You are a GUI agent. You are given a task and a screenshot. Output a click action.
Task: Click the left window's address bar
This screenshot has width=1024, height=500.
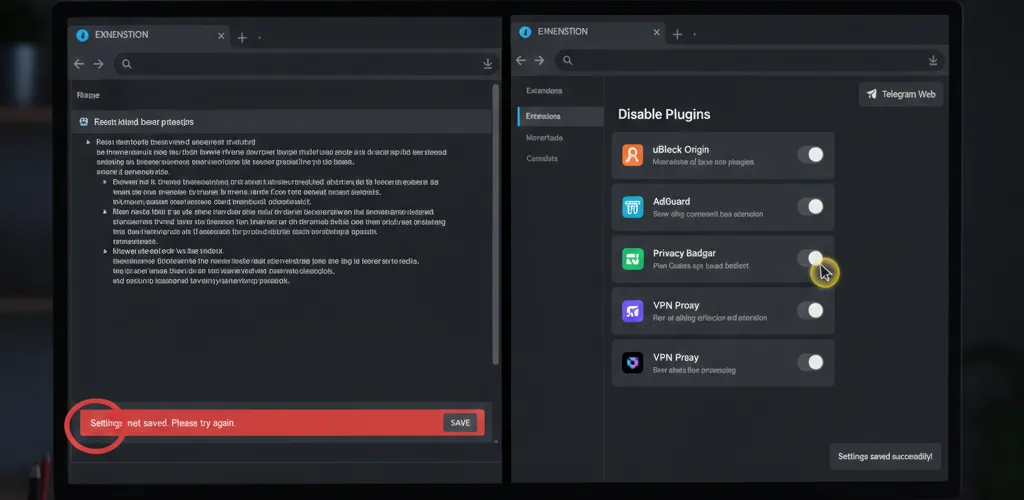tap(306, 64)
